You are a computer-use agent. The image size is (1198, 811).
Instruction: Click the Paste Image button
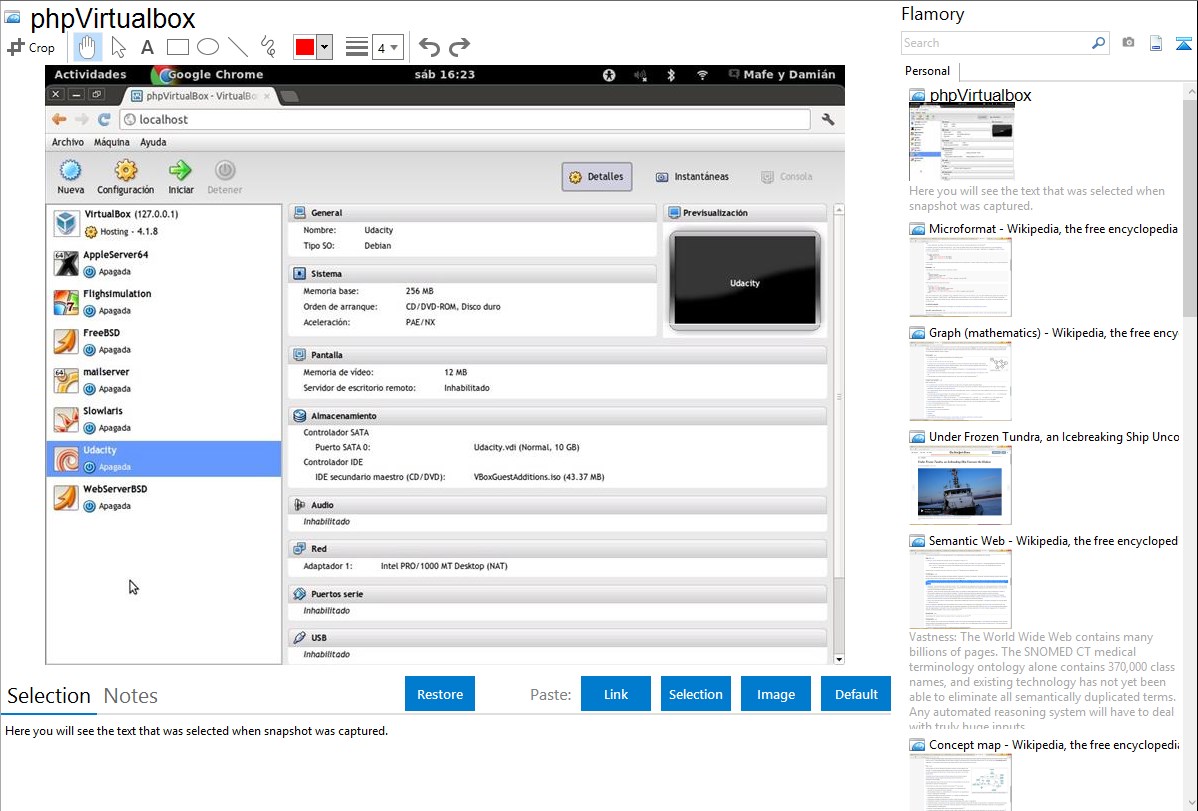coord(776,694)
